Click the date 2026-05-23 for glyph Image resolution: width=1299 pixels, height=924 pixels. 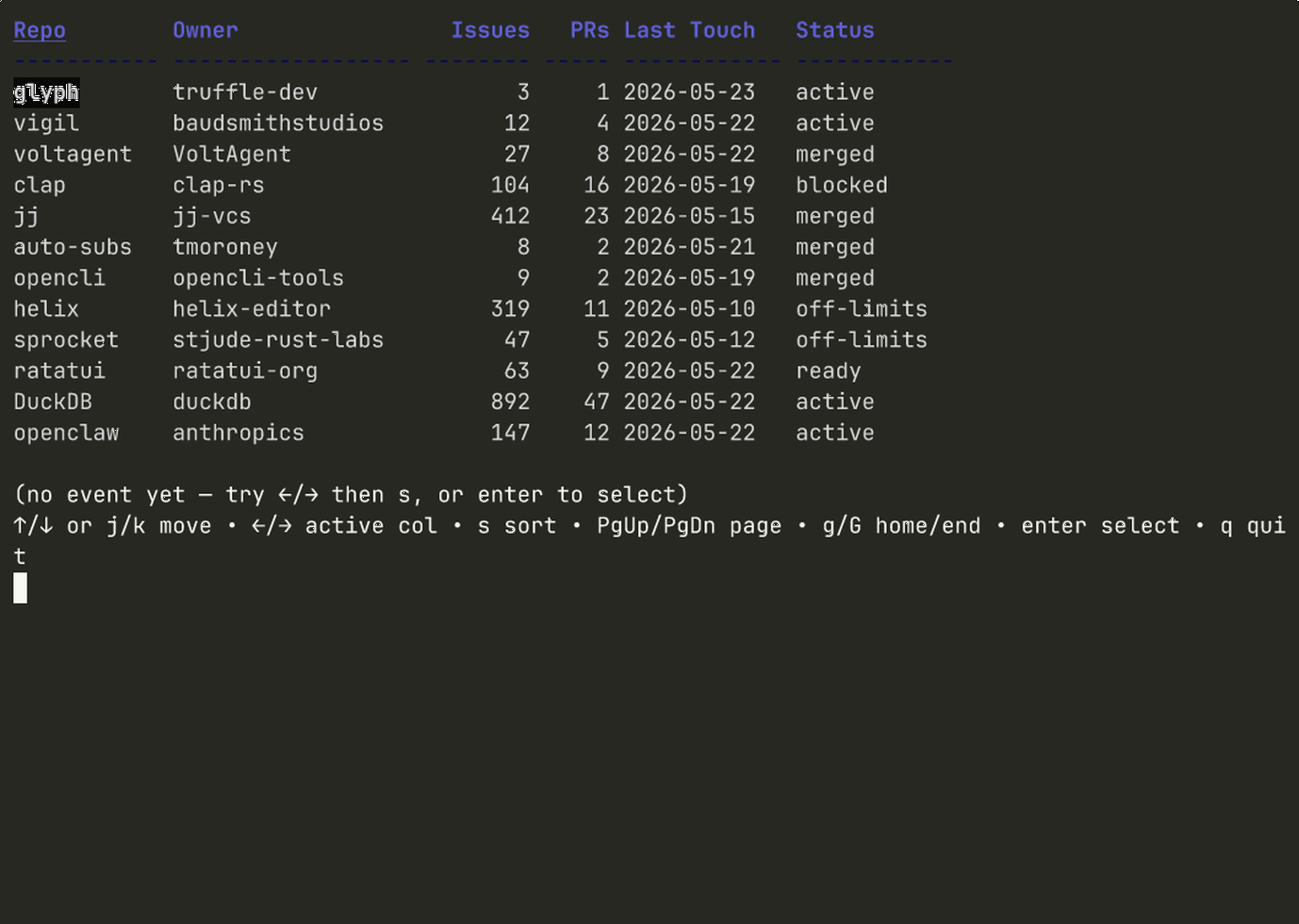click(x=689, y=92)
